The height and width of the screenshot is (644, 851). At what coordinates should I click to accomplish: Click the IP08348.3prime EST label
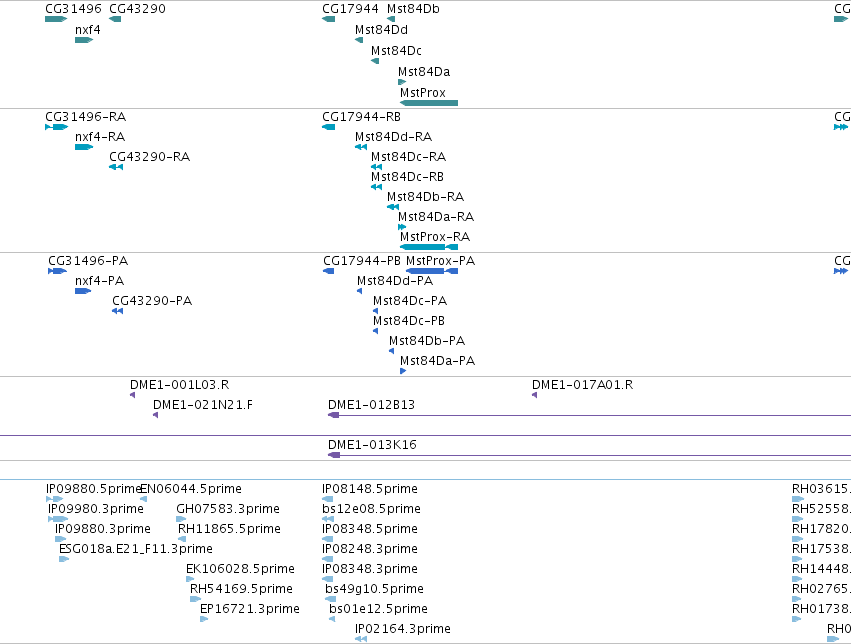tap(370, 569)
